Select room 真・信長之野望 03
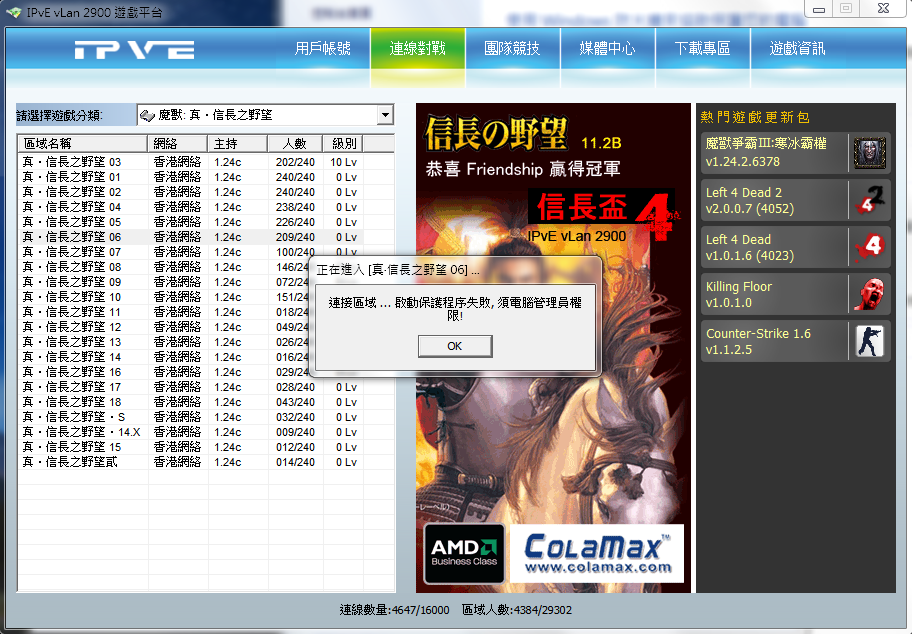The width and height of the screenshot is (912, 634). (192, 162)
